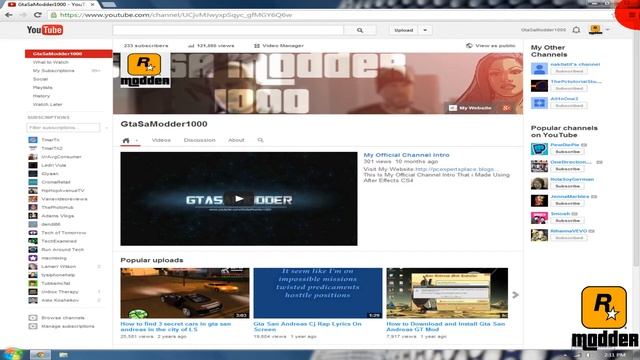Open the RihannaVEVO channel avatar
This screenshot has width=640, height=360.
tap(539, 235)
